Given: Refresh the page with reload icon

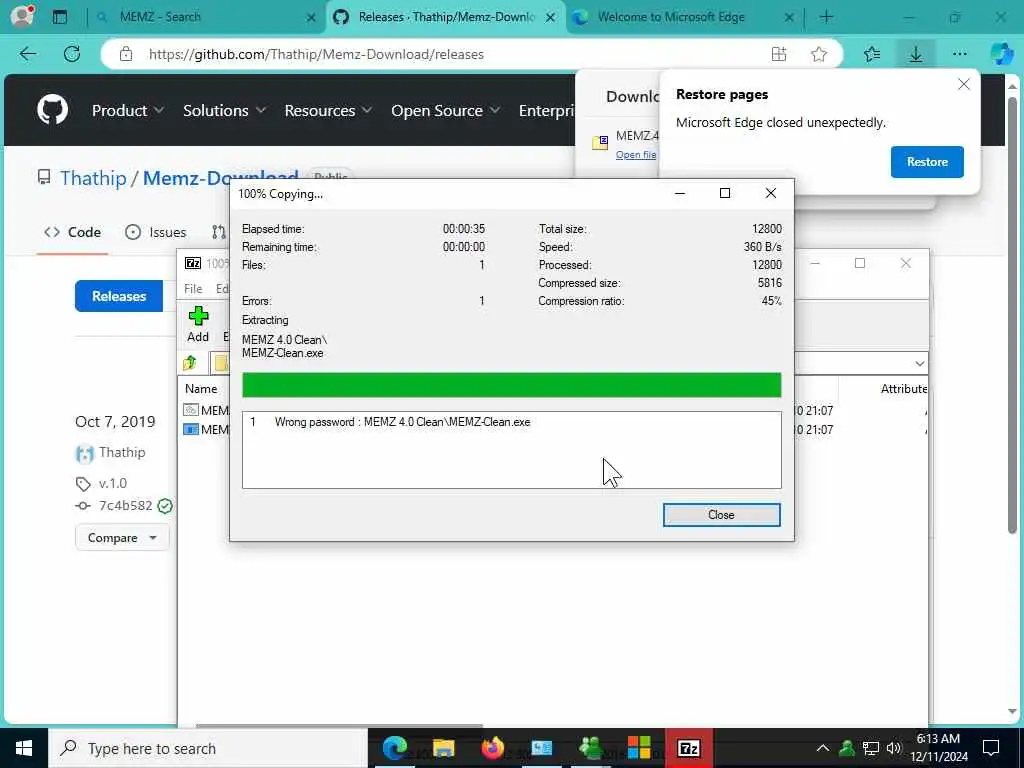Looking at the screenshot, I should coord(72,54).
